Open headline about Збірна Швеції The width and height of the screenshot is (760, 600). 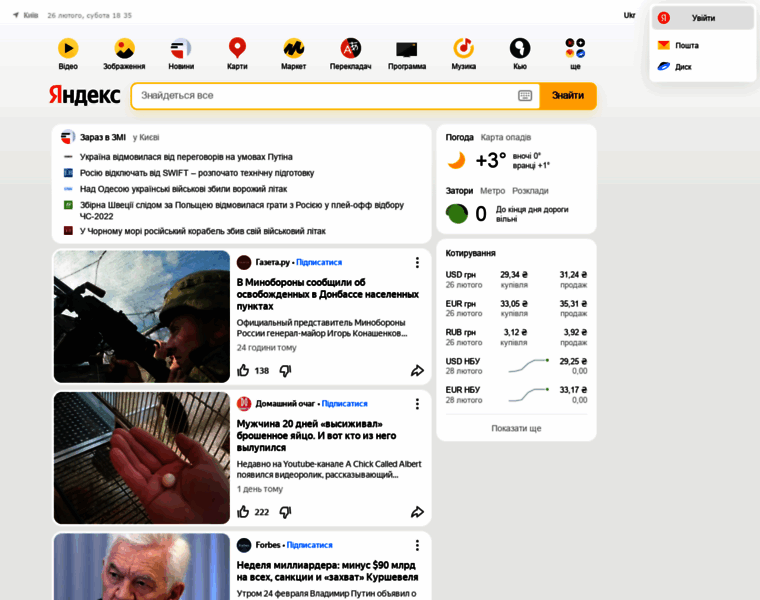(242, 210)
